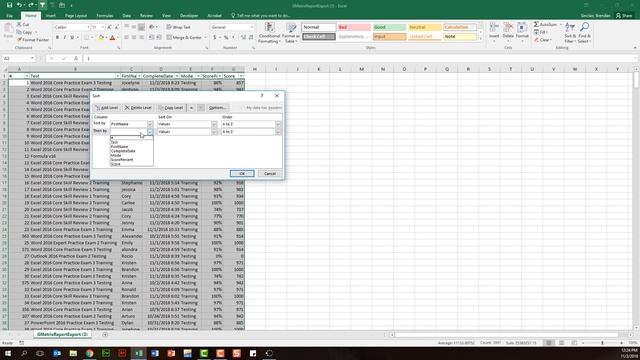Viewport: 640px width, 360px height.
Task: Click Options button in Sort dialog
Action: click(217, 108)
